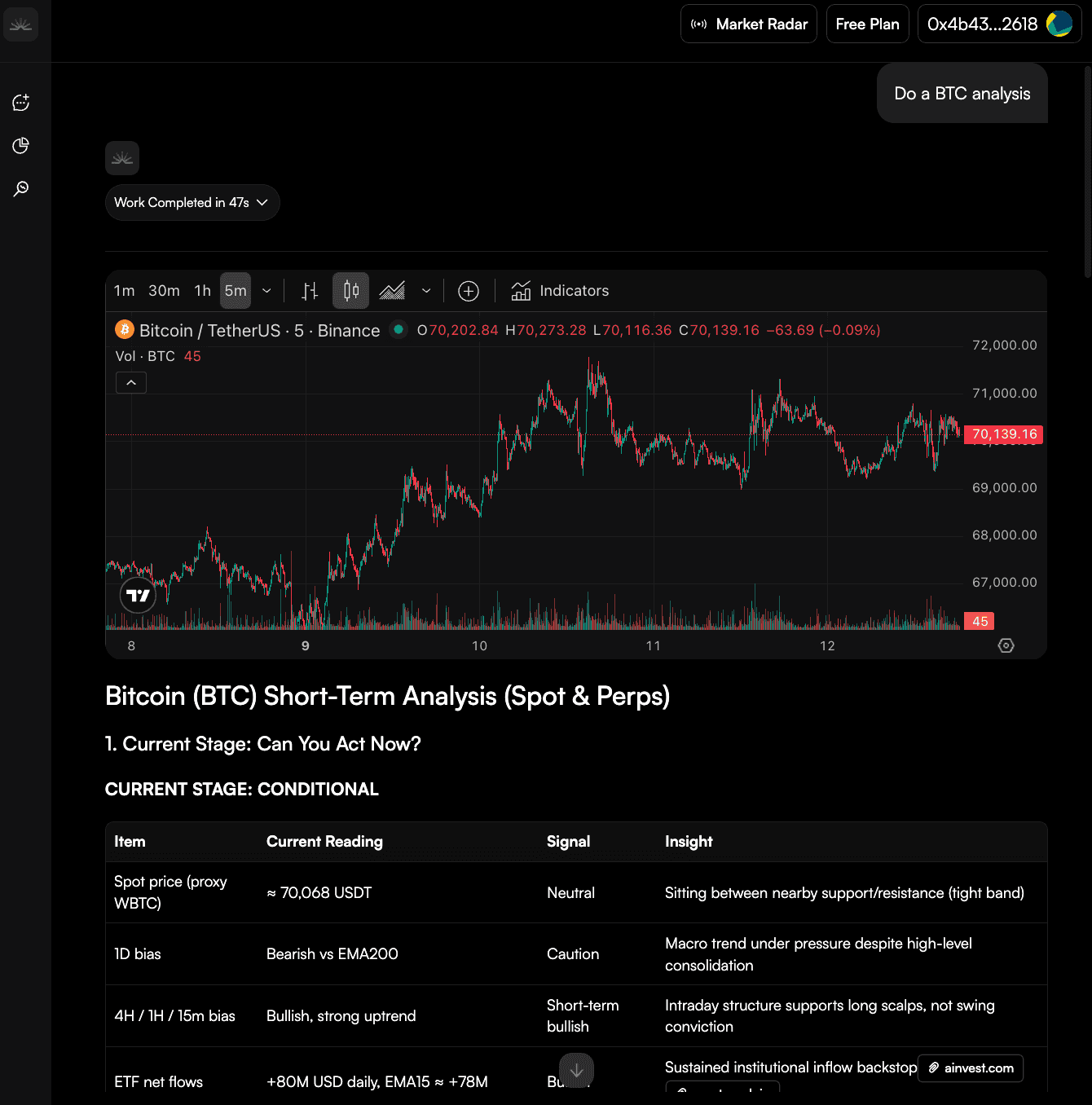The height and width of the screenshot is (1105, 1092).
Task: Click the 'Insight' column header
Action: click(x=689, y=842)
